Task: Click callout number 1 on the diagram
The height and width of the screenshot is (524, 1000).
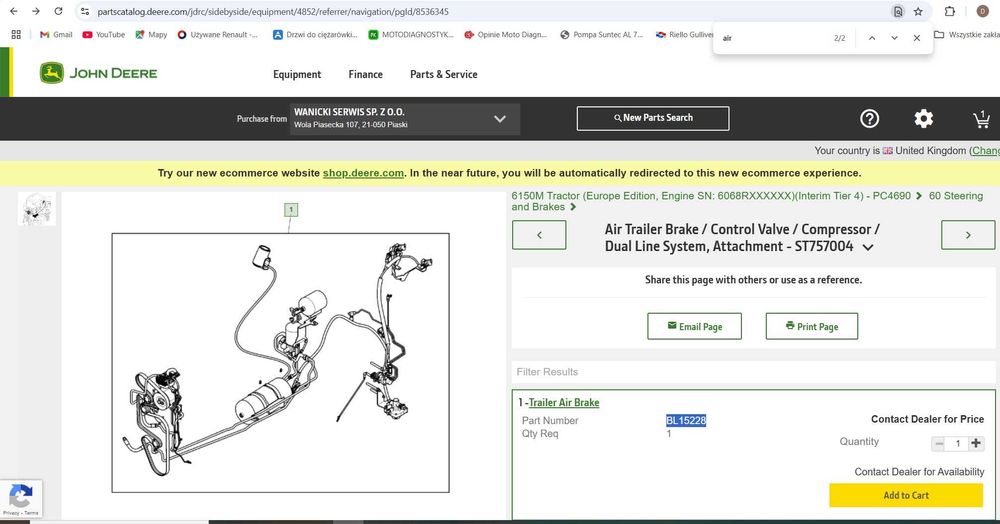Action: pyautogui.click(x=291, y=209)
